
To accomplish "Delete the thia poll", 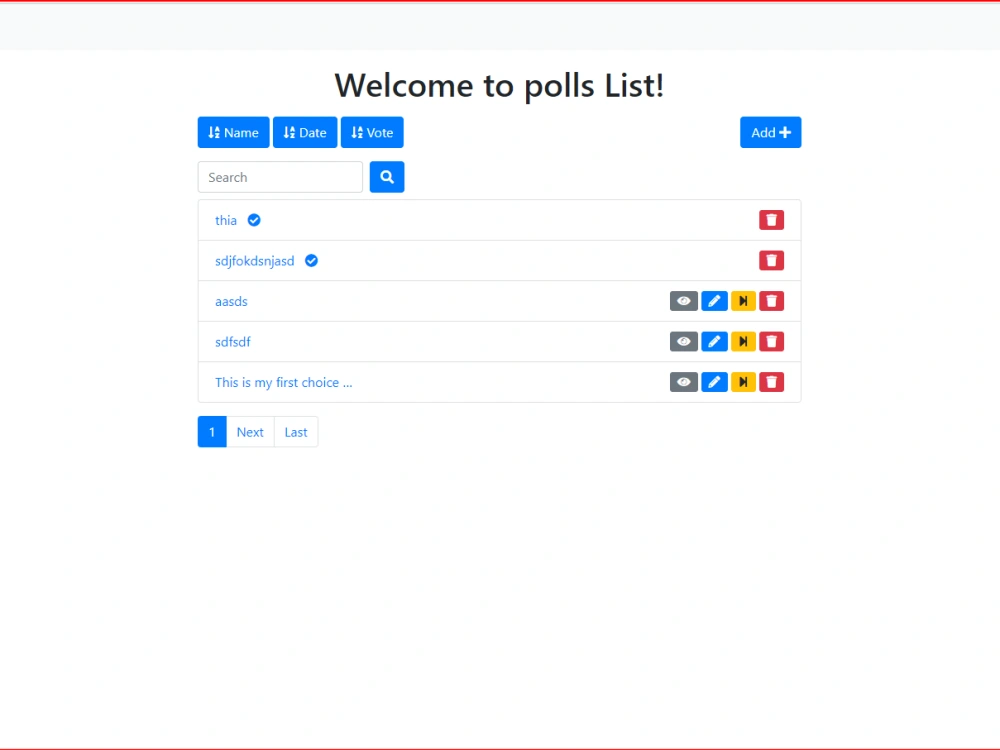I will pyautogui.click(x=771, y=220).
